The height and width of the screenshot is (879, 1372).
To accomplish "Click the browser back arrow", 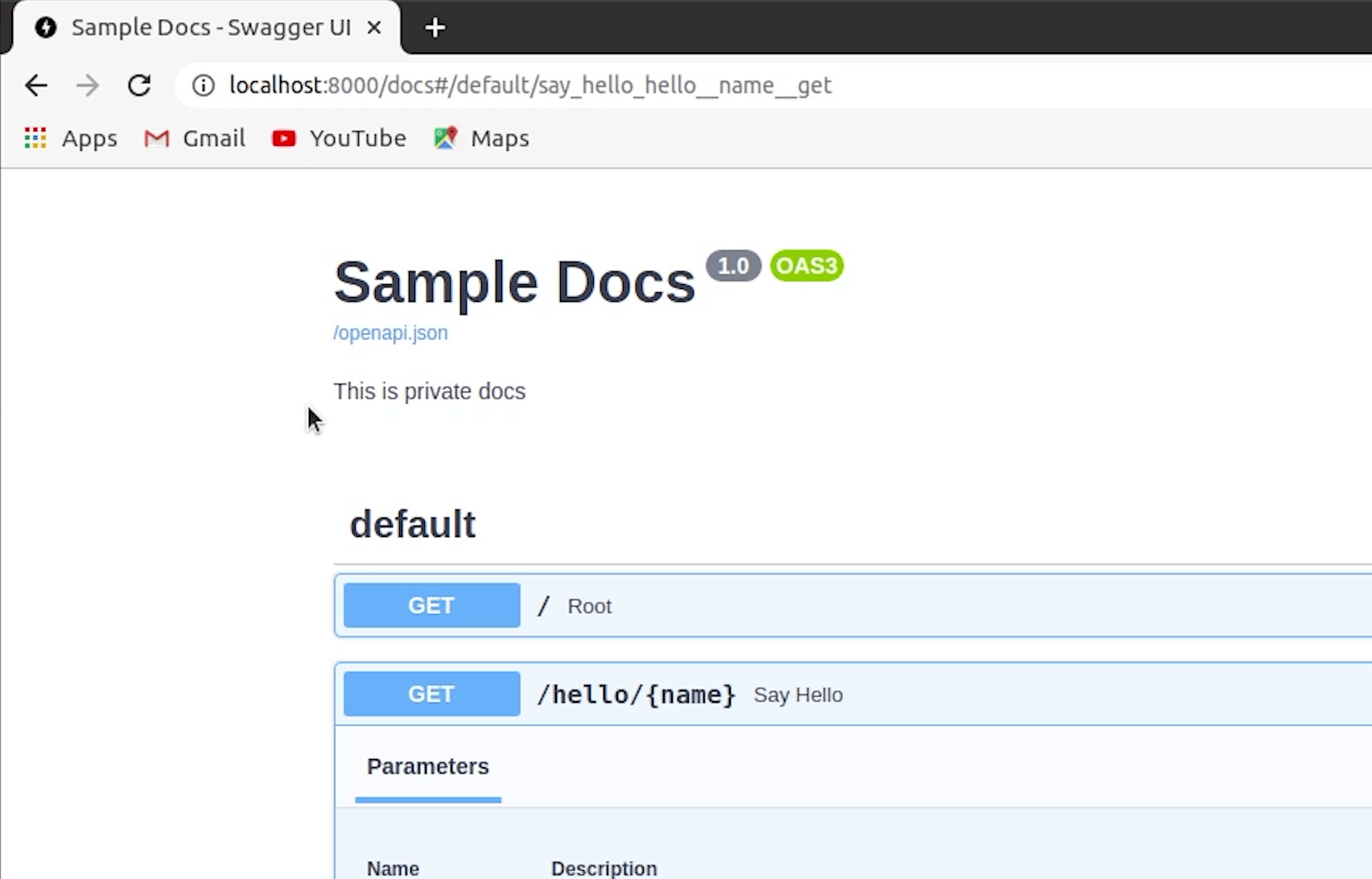I will point(36,85).
